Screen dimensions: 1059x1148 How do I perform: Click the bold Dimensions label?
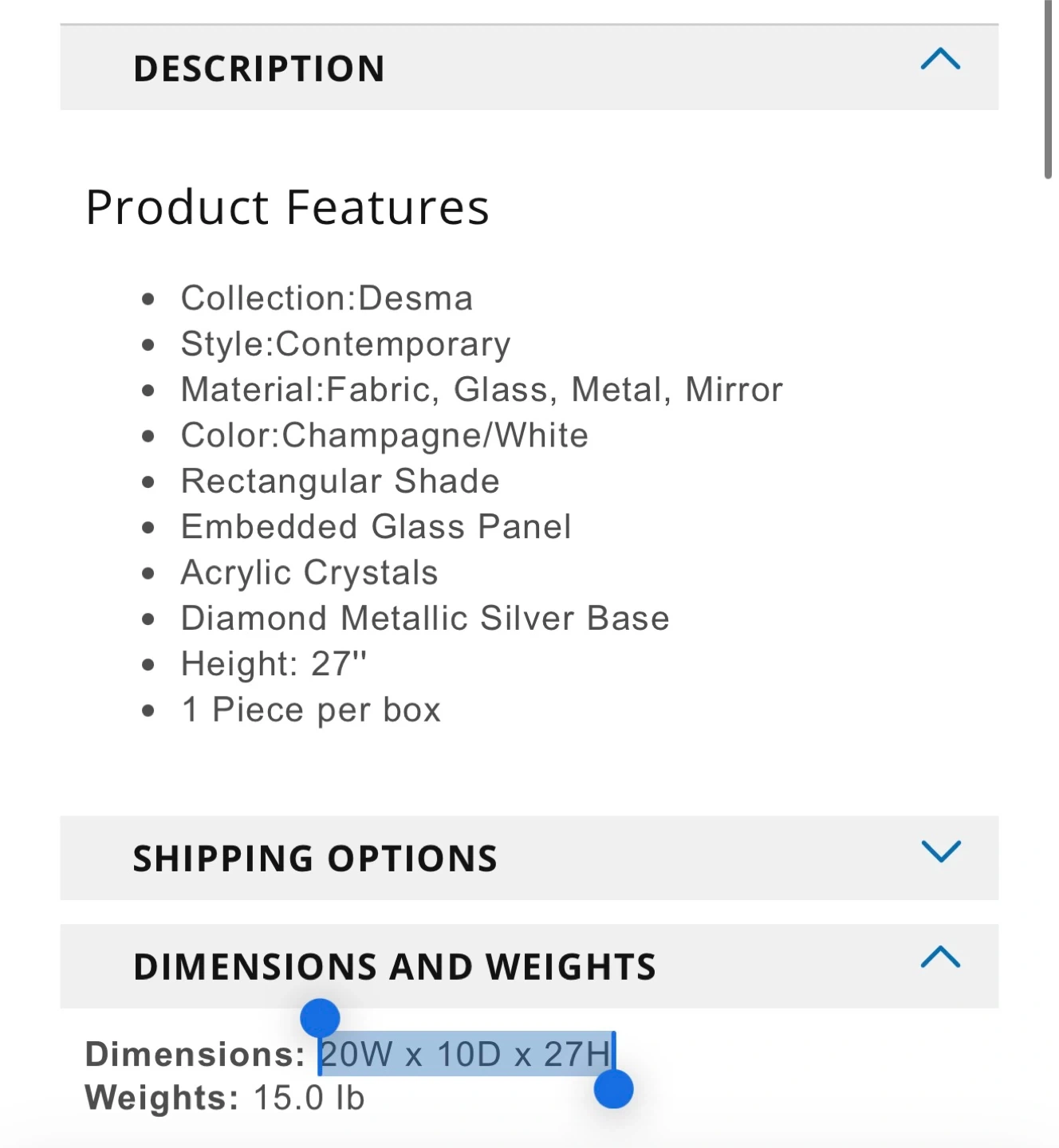195,1054
